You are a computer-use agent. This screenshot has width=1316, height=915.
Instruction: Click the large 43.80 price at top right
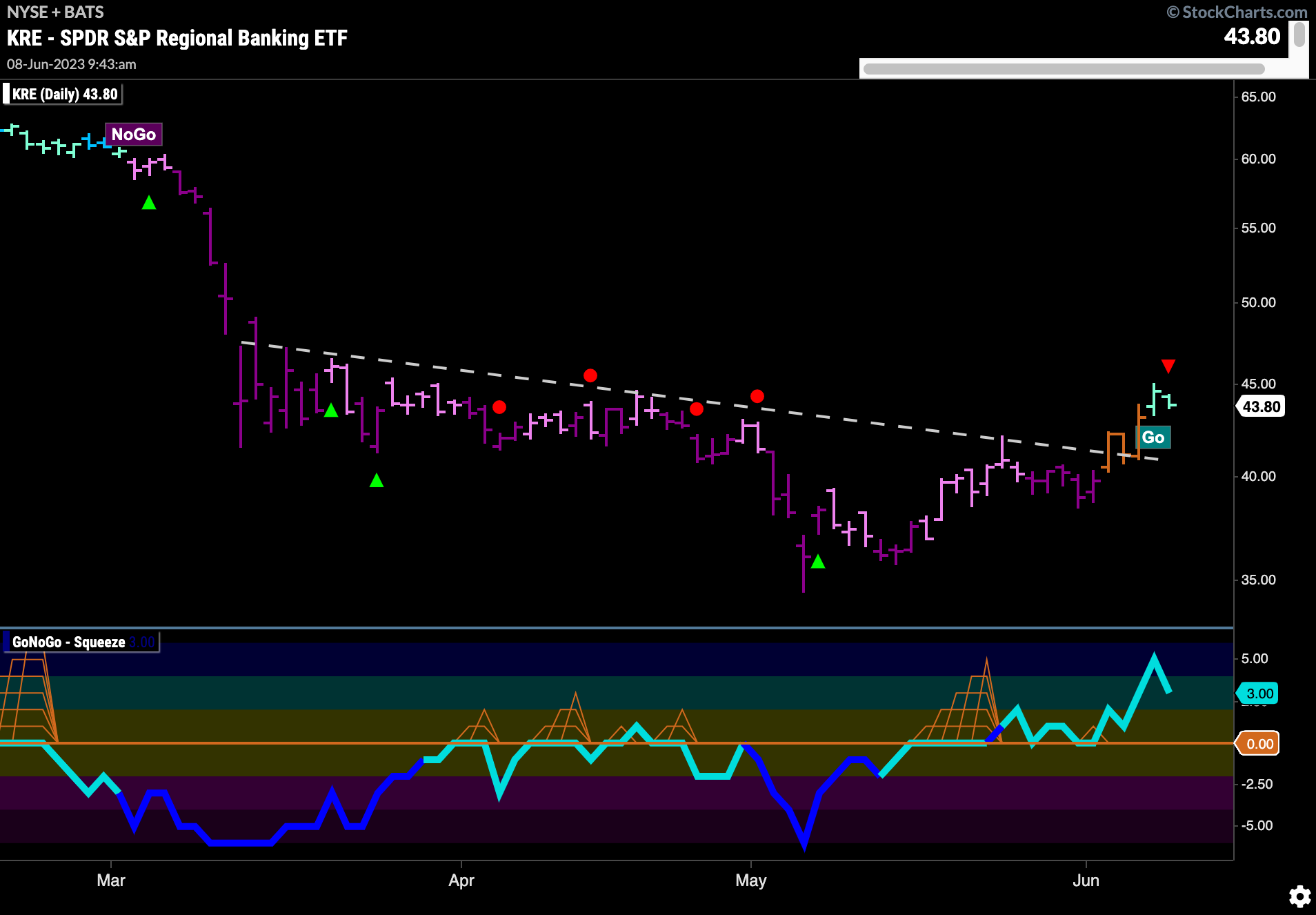coord(1252,36)
